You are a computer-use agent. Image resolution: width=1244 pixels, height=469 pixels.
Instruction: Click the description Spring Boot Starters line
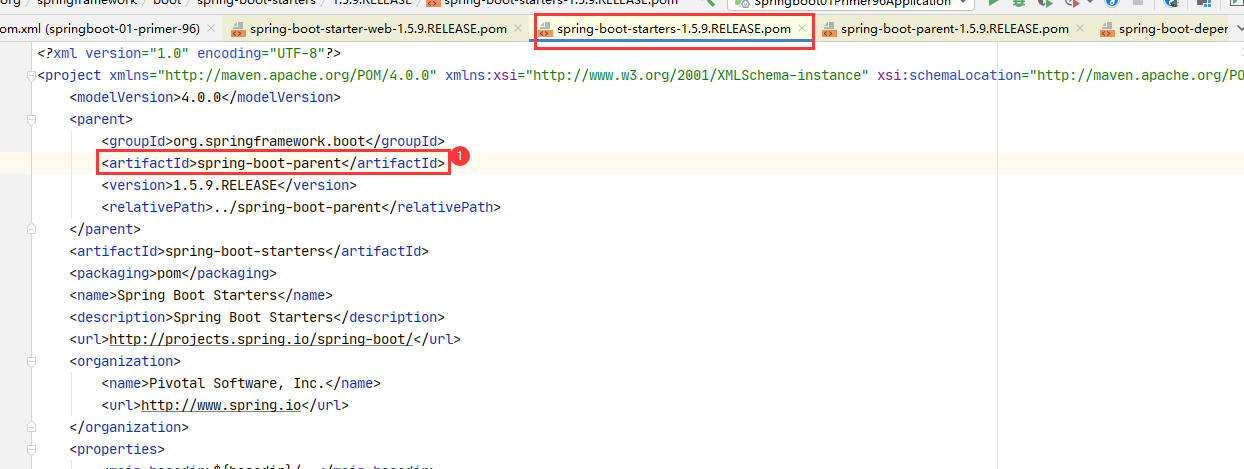click(x=257, y=317)
